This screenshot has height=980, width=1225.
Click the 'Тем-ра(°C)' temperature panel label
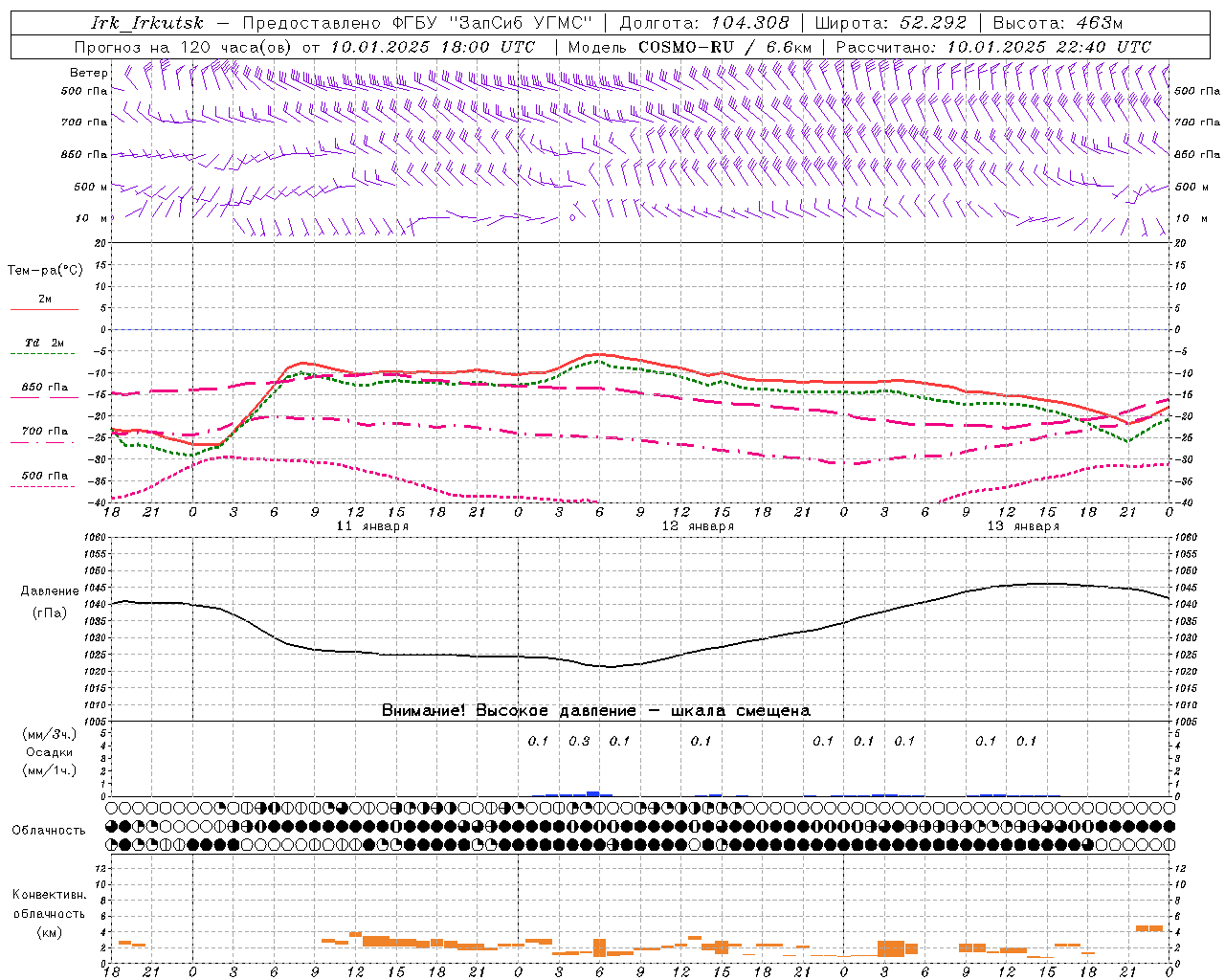click(45, 271)
